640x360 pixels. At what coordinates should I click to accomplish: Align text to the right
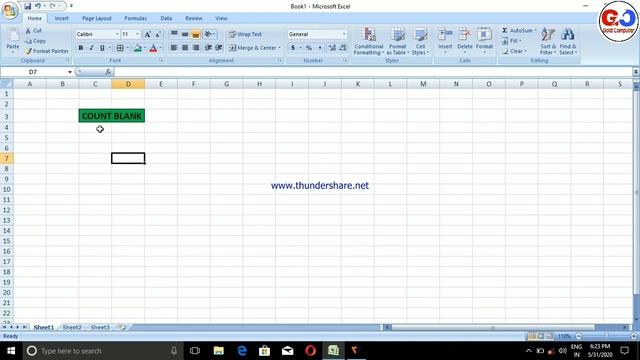(196, 48)
